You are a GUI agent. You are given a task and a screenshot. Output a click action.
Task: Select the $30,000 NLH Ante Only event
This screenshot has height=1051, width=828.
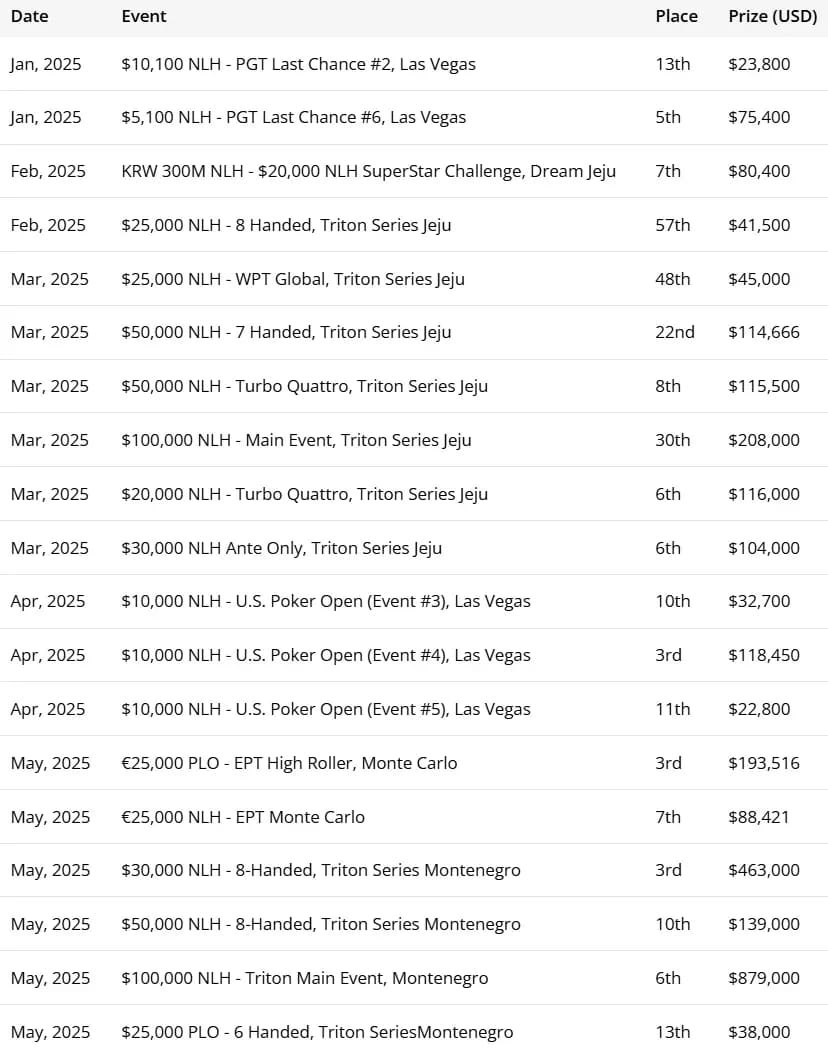[x=281, y=548]
